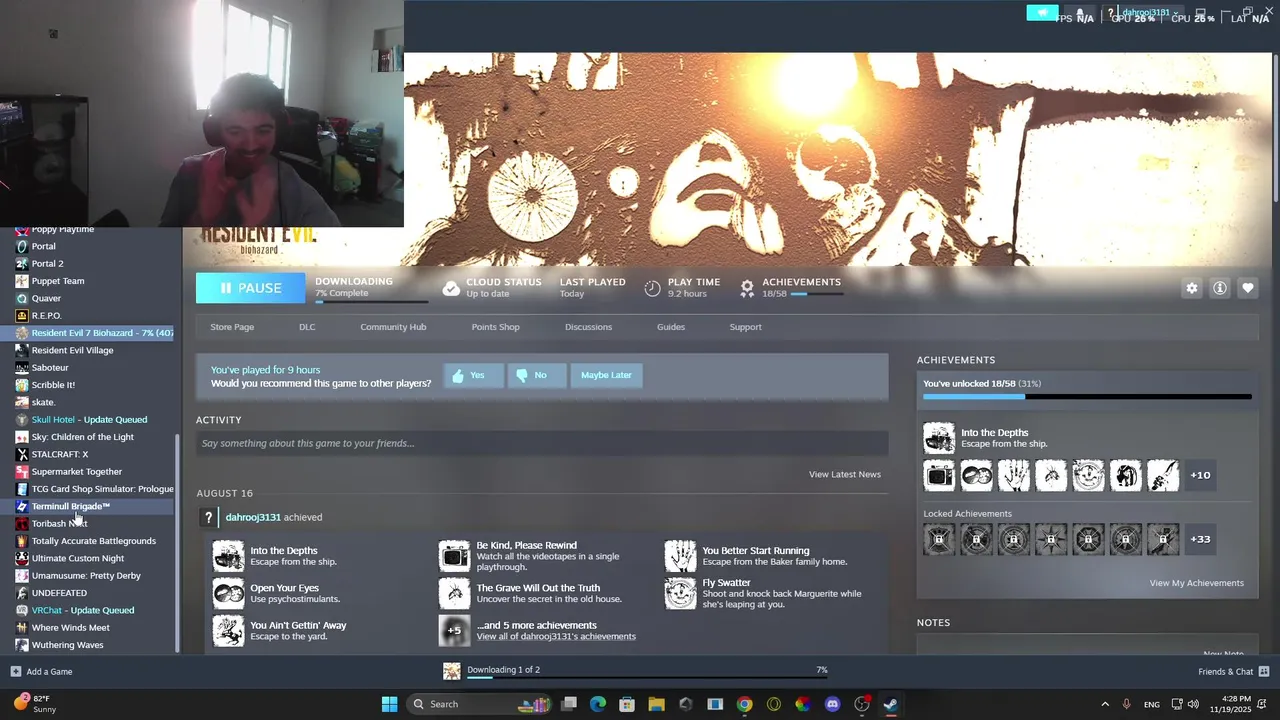
Task: Expand +10 more unlocked achievements
Action: (x=1200, y=475)
